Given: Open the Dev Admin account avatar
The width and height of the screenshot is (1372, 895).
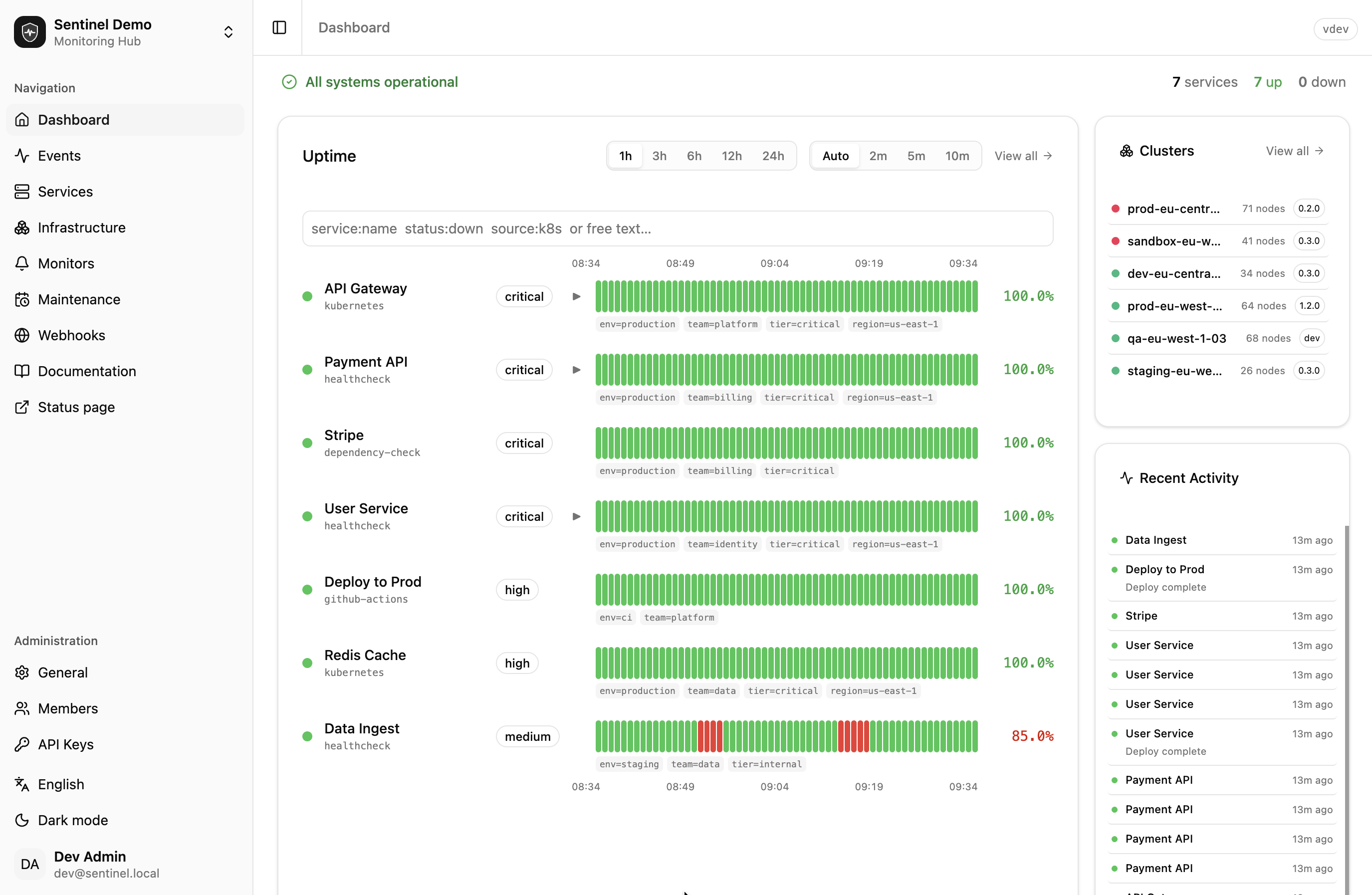Looking at the screenshot, I should pos(29,864).
